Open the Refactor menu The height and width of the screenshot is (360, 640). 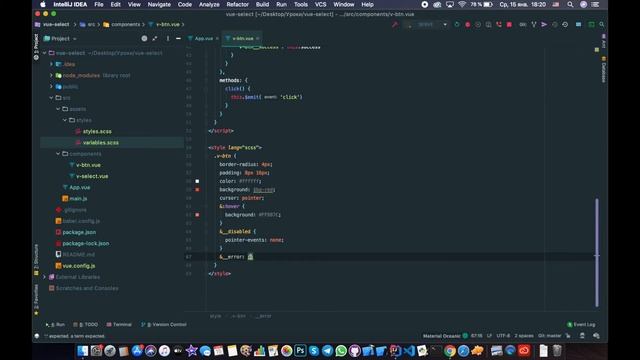[238, 4]
